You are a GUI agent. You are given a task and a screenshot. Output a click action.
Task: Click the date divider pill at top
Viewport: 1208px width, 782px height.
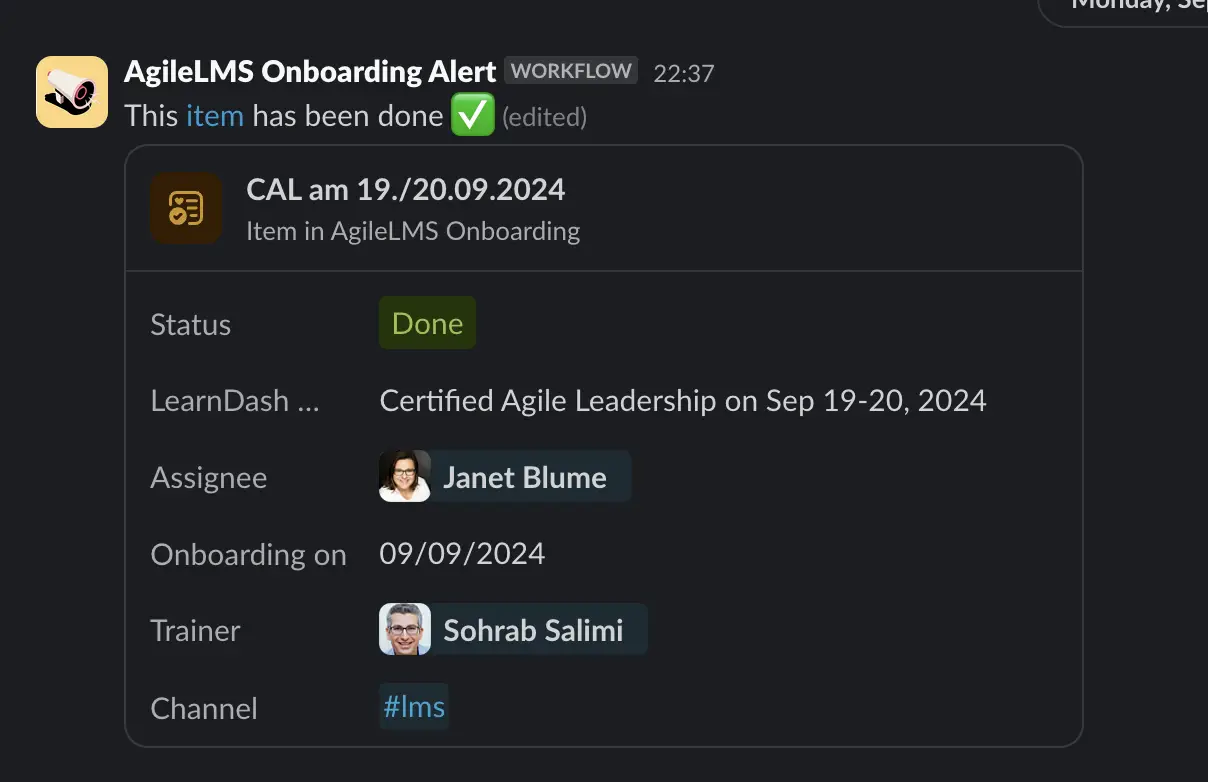click(1130, 8)
